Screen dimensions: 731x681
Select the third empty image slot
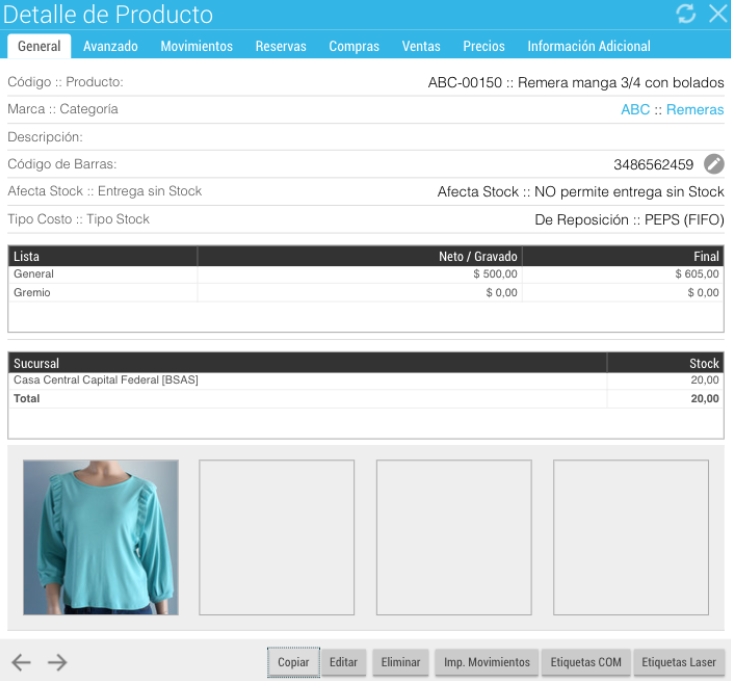454,537
